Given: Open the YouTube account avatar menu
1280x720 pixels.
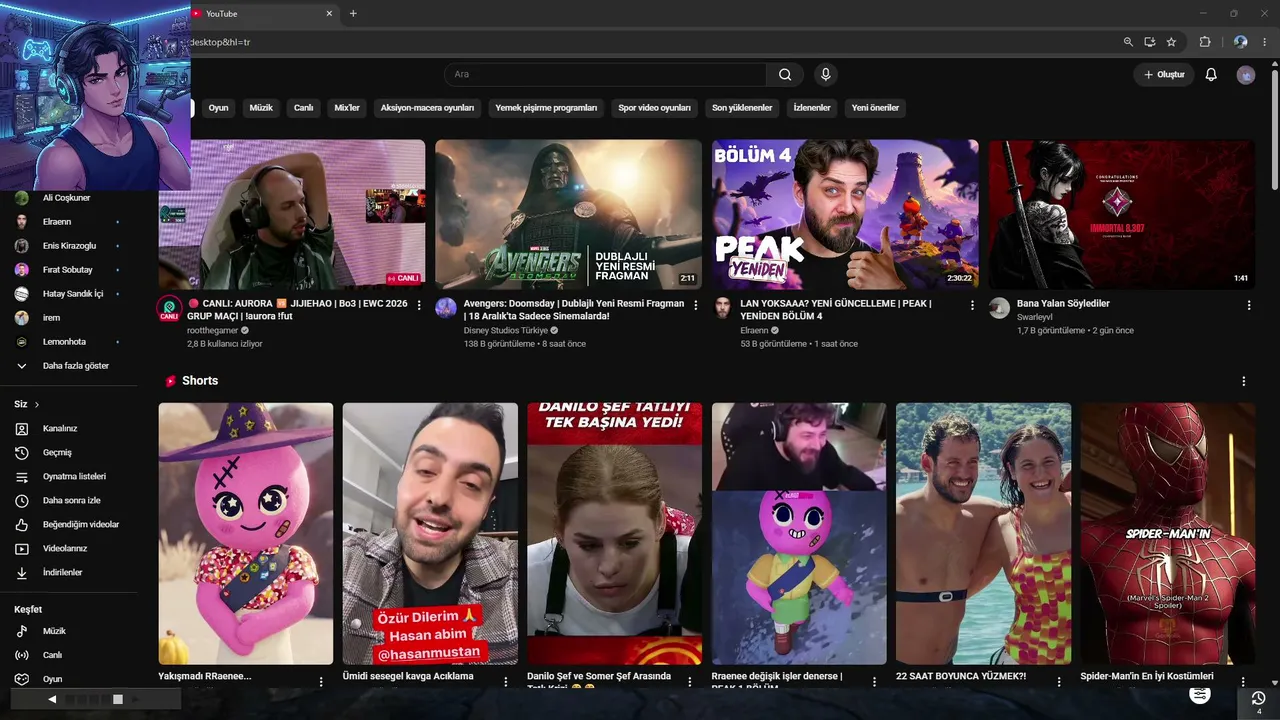Looking at the screenshot, I should click(x=1245, y=75).
